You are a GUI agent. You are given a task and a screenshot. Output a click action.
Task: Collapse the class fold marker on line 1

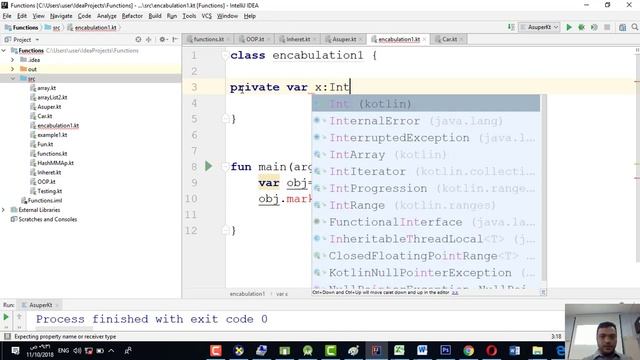coord(224,56)
